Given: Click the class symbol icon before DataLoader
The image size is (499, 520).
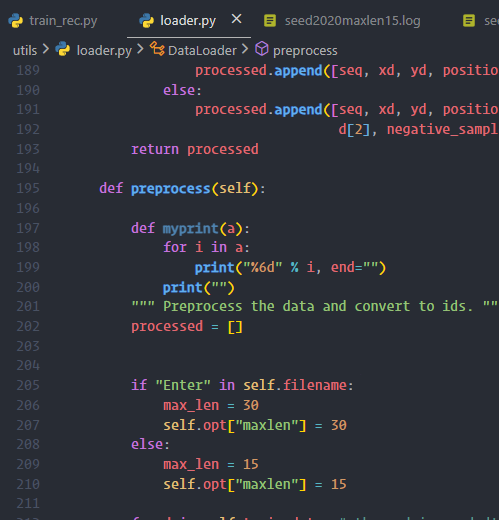Looking at the screenshot, I should click(x=157, y=49).
